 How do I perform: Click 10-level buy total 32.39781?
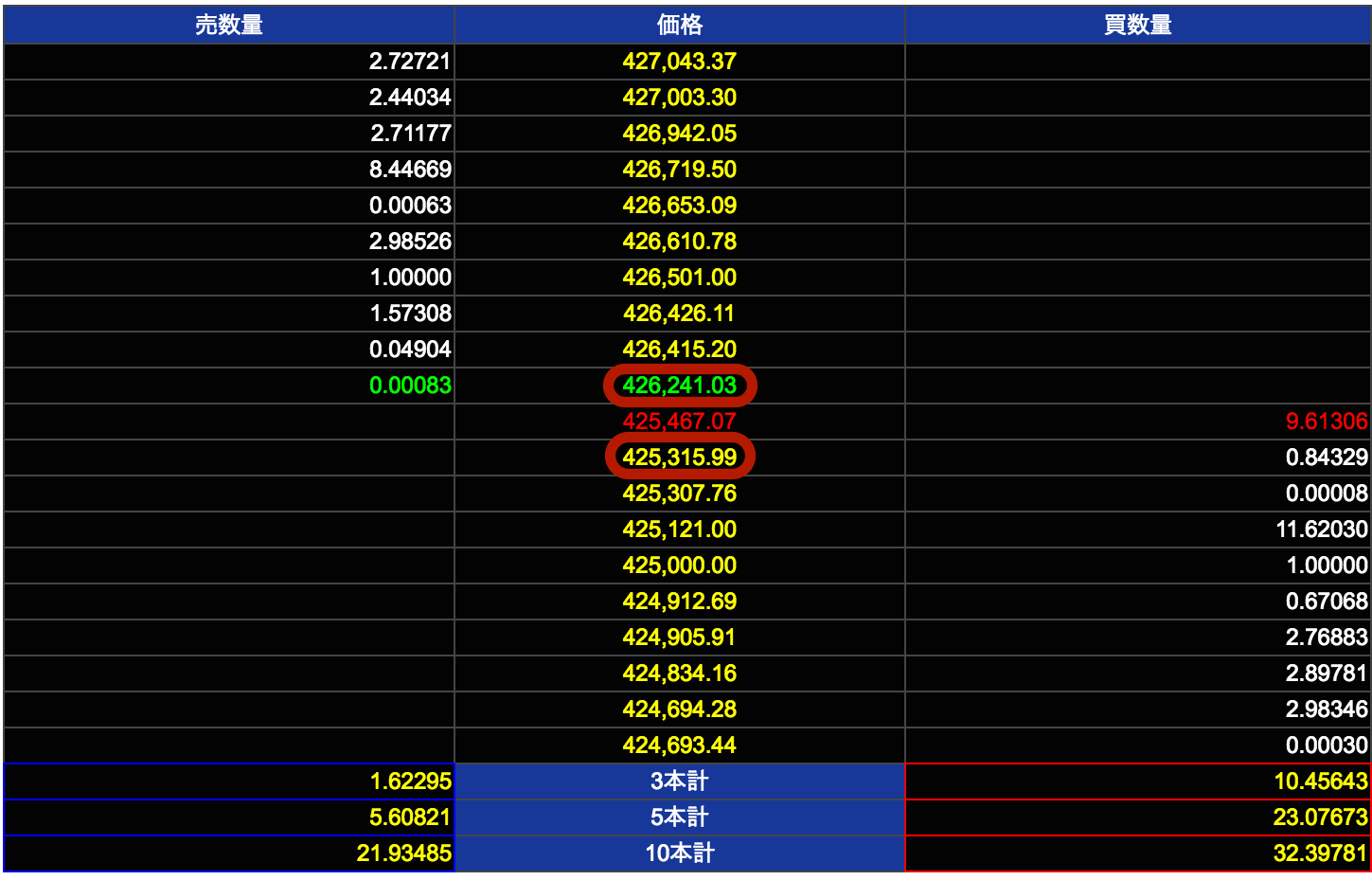pyautogui.click(x=1321, y=853)
